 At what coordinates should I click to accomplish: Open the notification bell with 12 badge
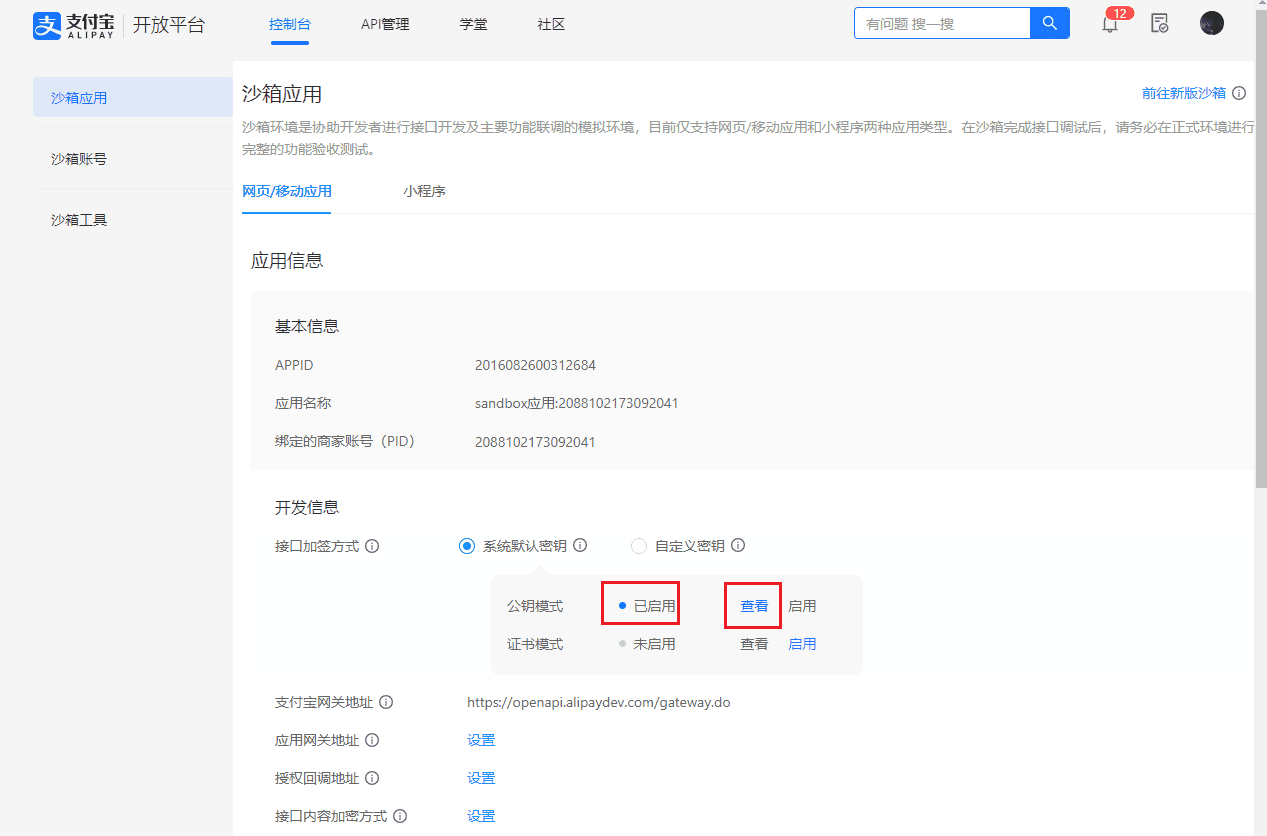pos(1110,23)
